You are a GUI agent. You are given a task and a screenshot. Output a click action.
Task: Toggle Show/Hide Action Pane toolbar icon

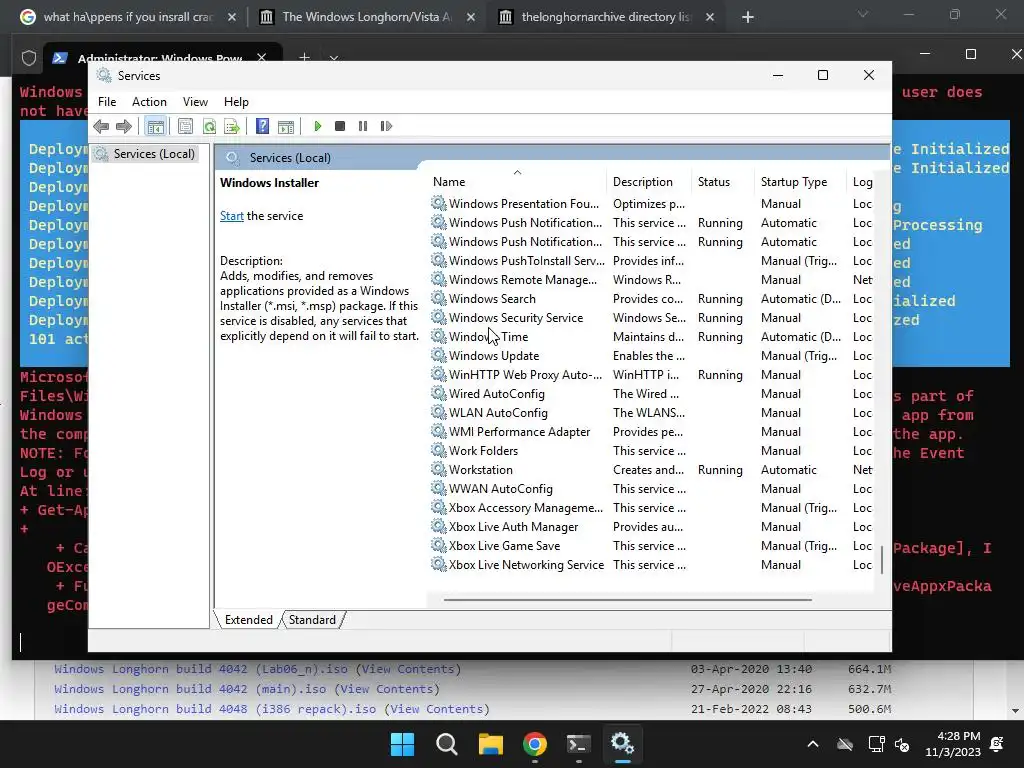(x=286, y=126)
